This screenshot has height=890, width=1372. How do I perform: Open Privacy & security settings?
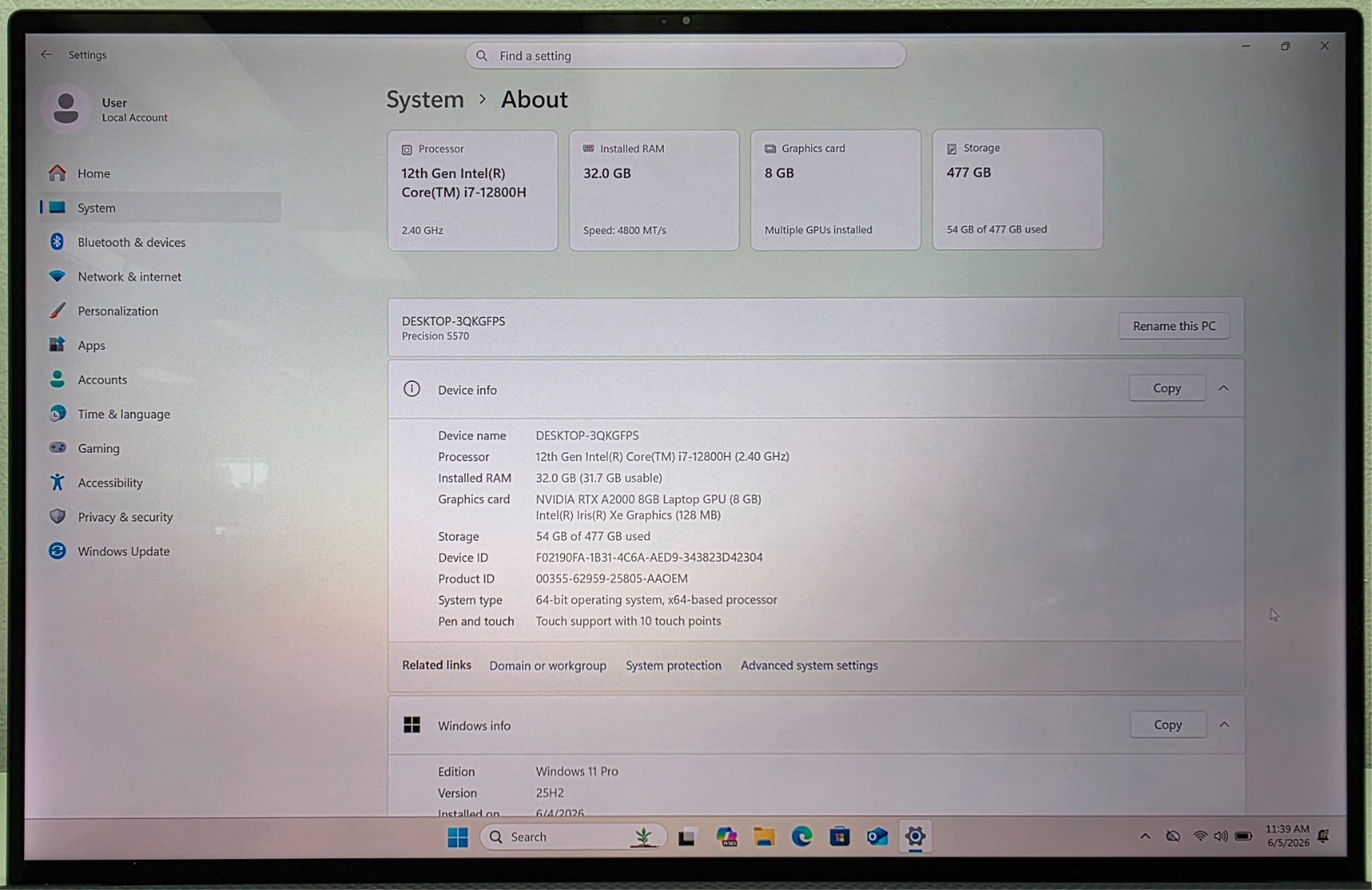160,516
